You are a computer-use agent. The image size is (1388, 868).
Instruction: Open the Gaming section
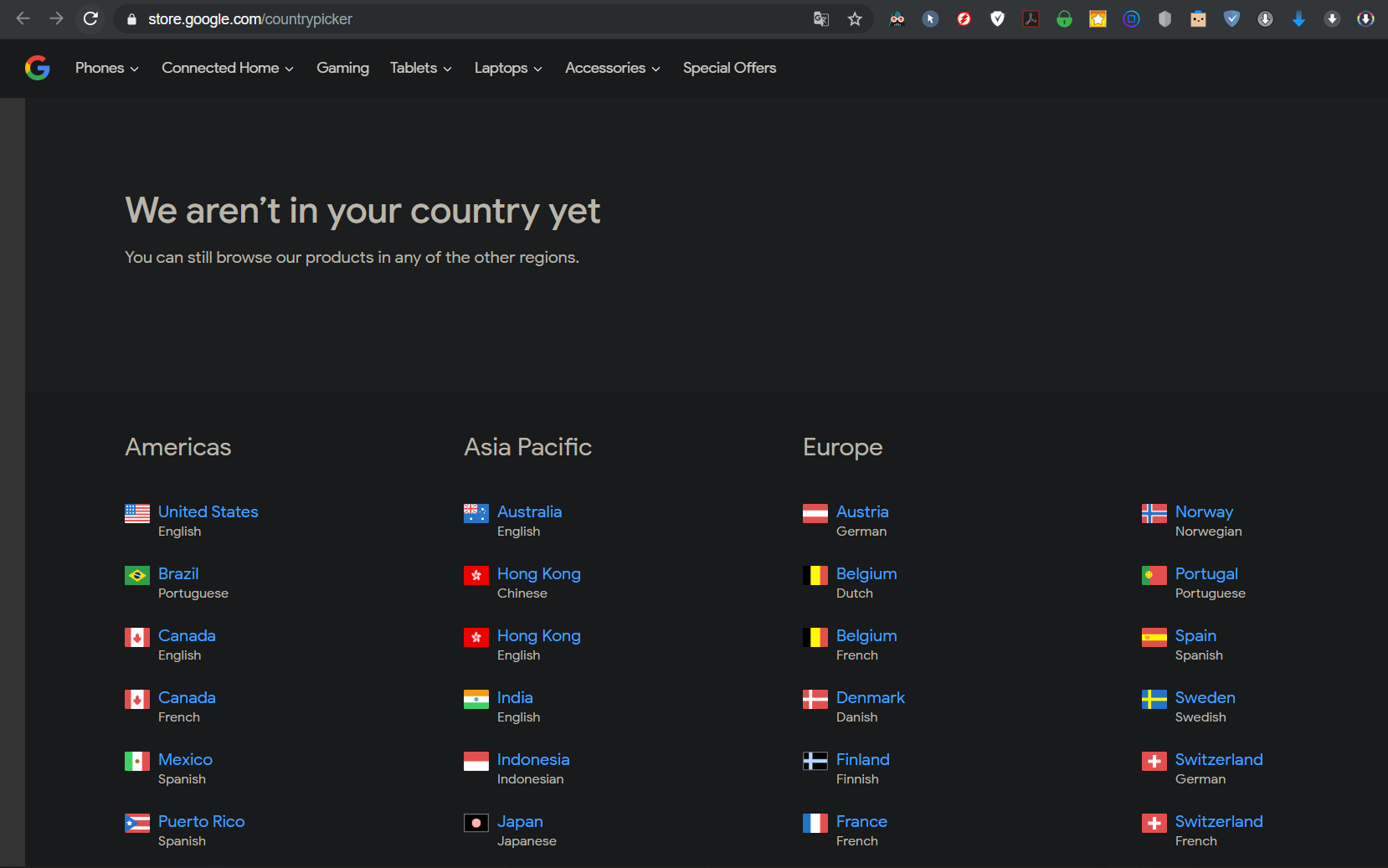coord(342,68)
